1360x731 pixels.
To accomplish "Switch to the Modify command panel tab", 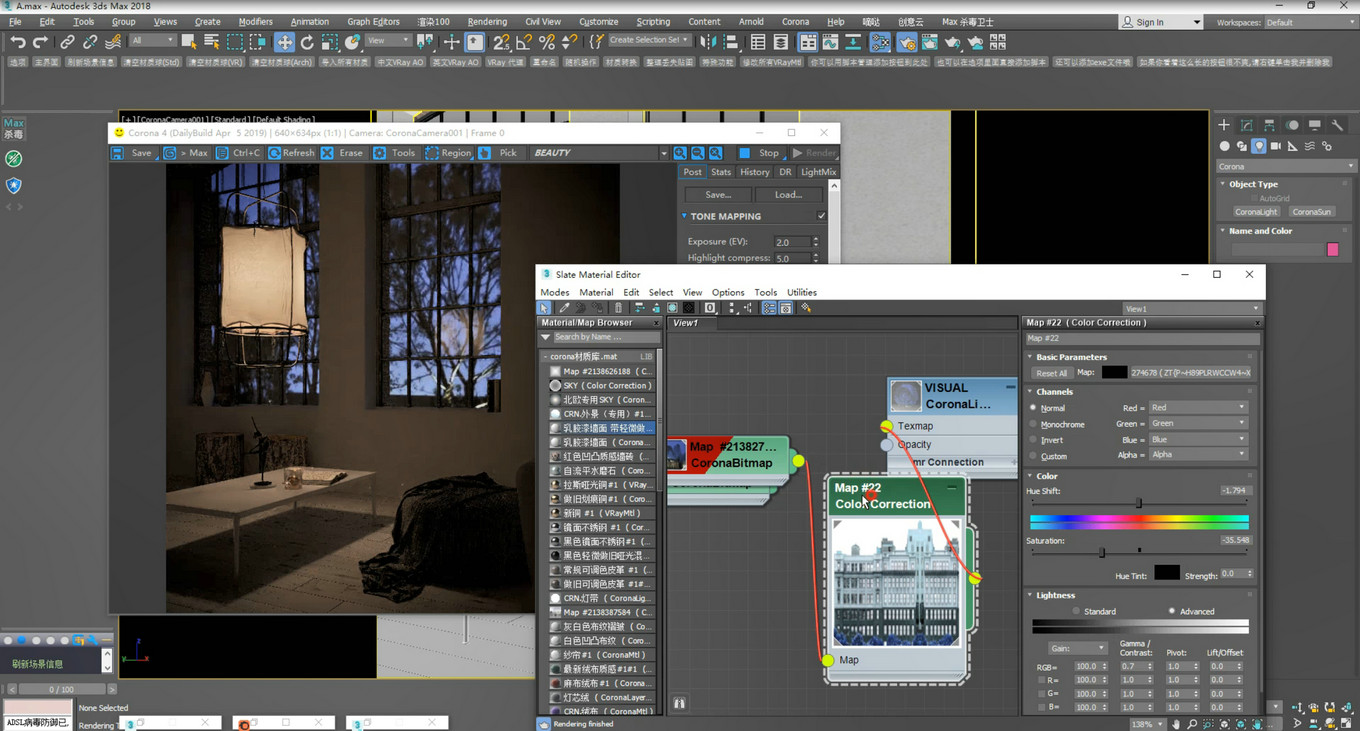I will (x=1247, y=125).
